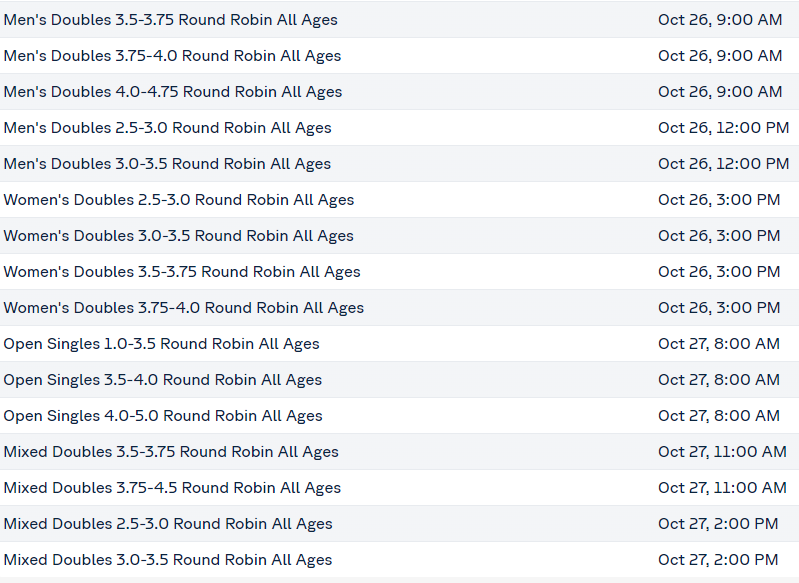
Task: Click Women's Doubles 3.5-3.75 Round Robin
Action: pos(182,272)
